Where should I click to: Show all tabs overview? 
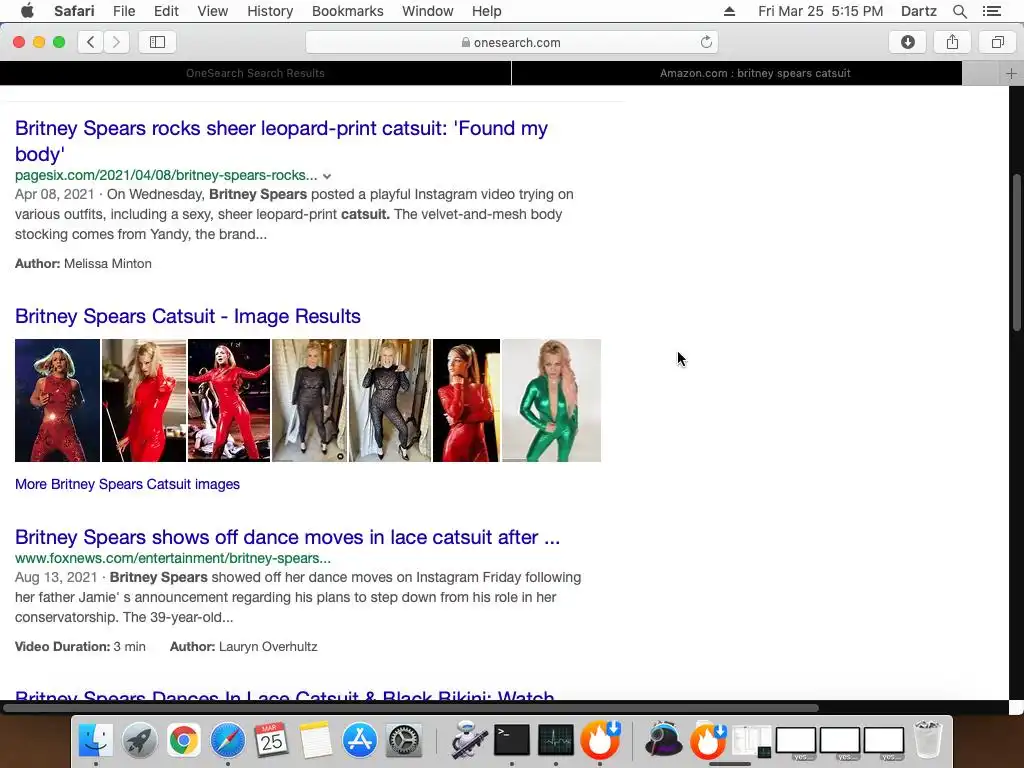[x=997, y=42]
